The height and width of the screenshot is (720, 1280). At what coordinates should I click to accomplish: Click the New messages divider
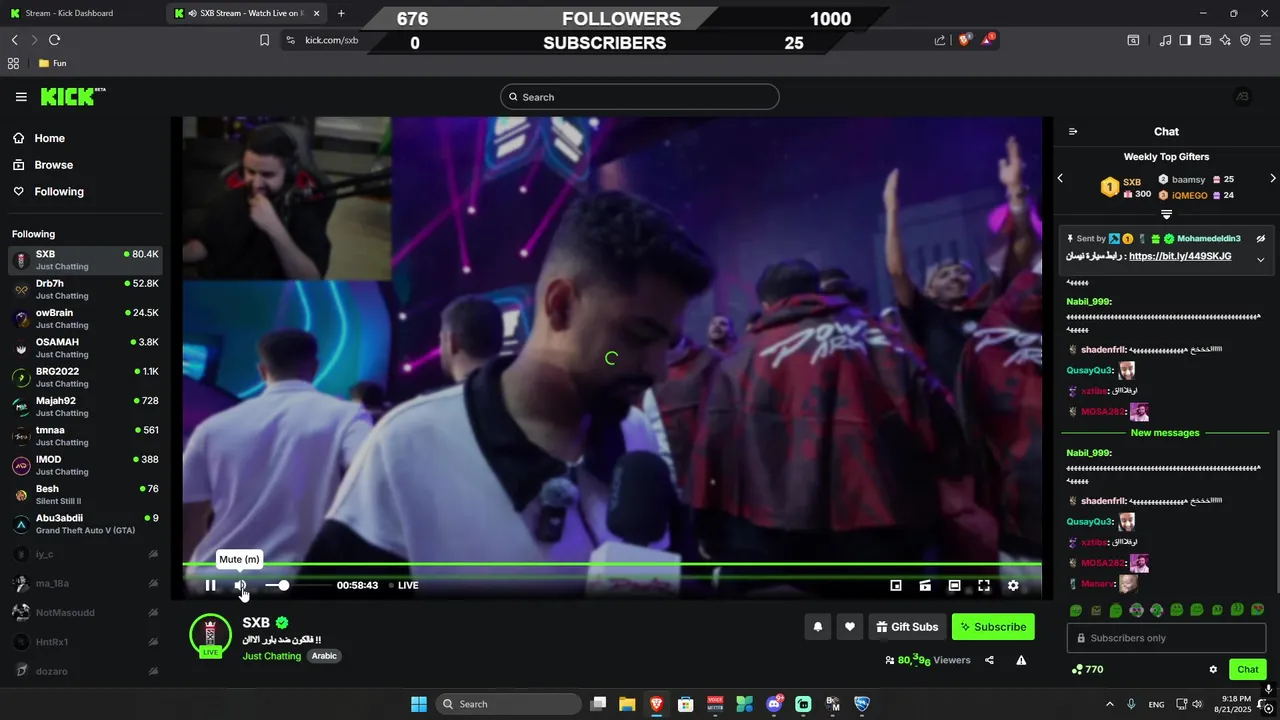click(x=1165, y=433)
